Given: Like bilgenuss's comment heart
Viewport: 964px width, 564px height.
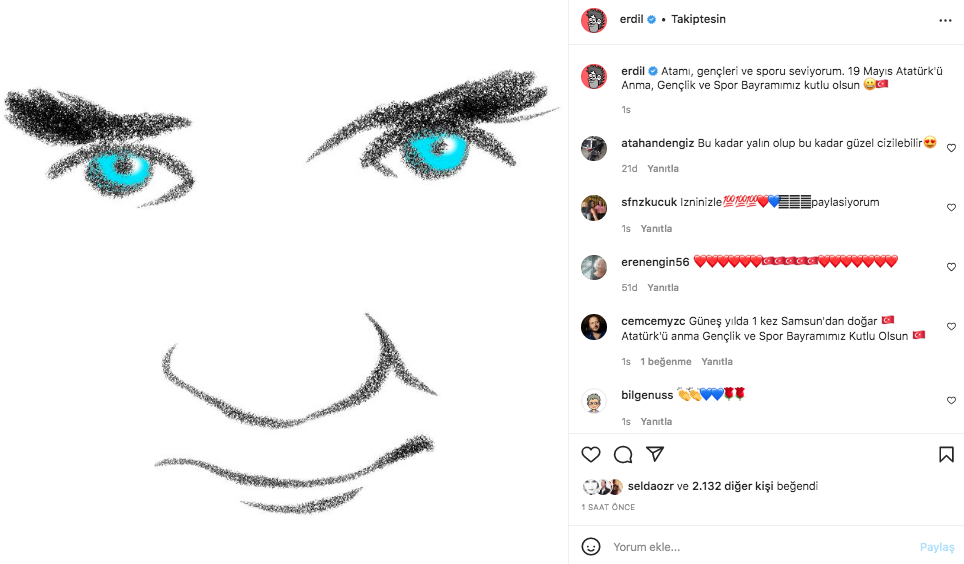Looking at the screenshot, I should coord(951,400).
